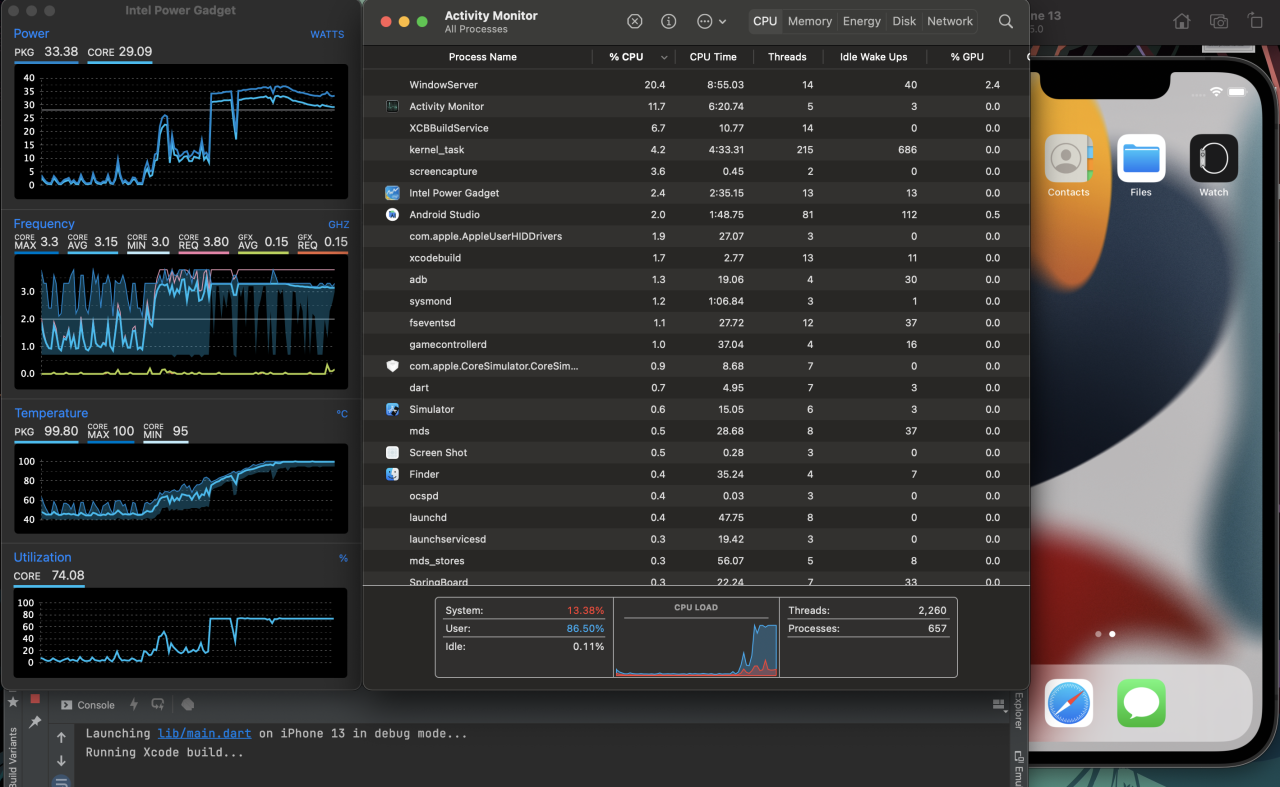Click the lightning Hot Reload icon
The width and height of the screenshot is (1280, 787).
click(x=134, y=705)
